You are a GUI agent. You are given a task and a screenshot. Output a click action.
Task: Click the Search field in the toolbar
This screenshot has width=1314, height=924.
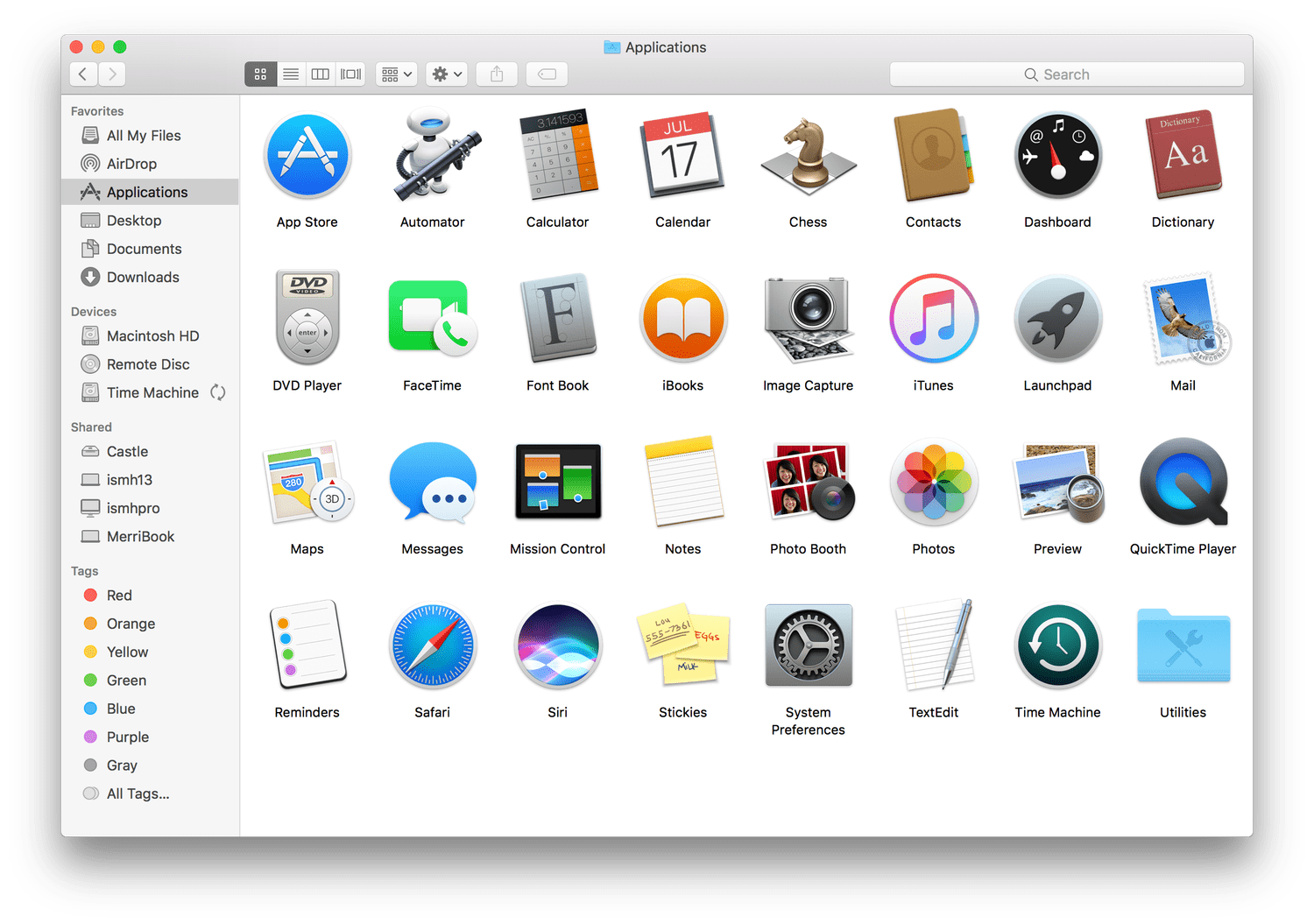click(x=1067, y=74)
